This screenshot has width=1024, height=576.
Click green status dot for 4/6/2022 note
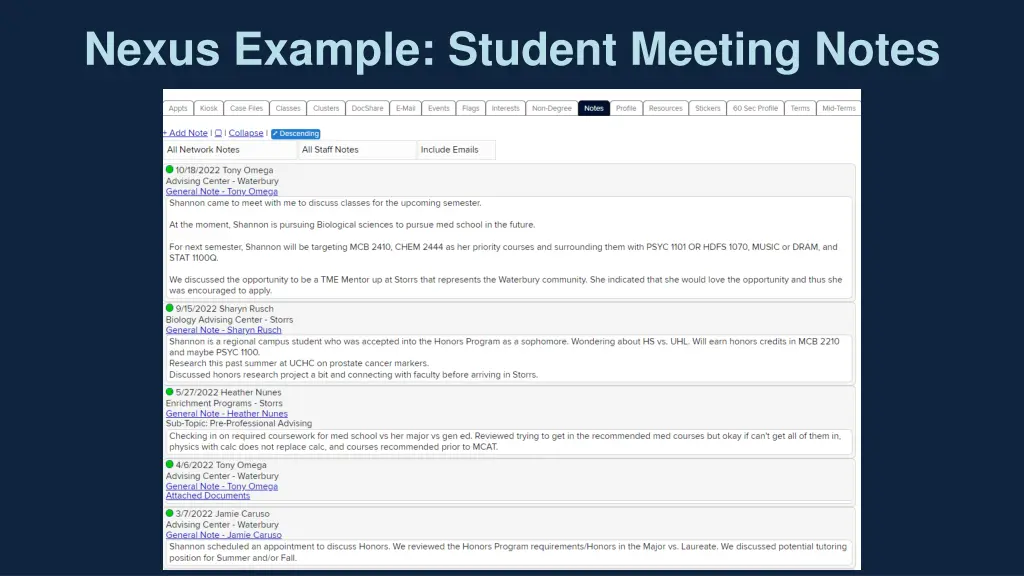(170, 464)
